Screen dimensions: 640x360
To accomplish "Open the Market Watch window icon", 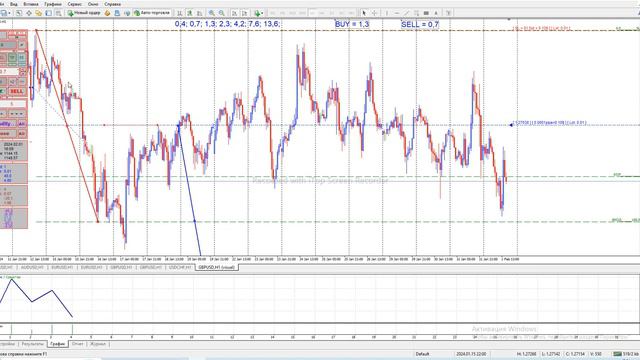I will (19, 13).
